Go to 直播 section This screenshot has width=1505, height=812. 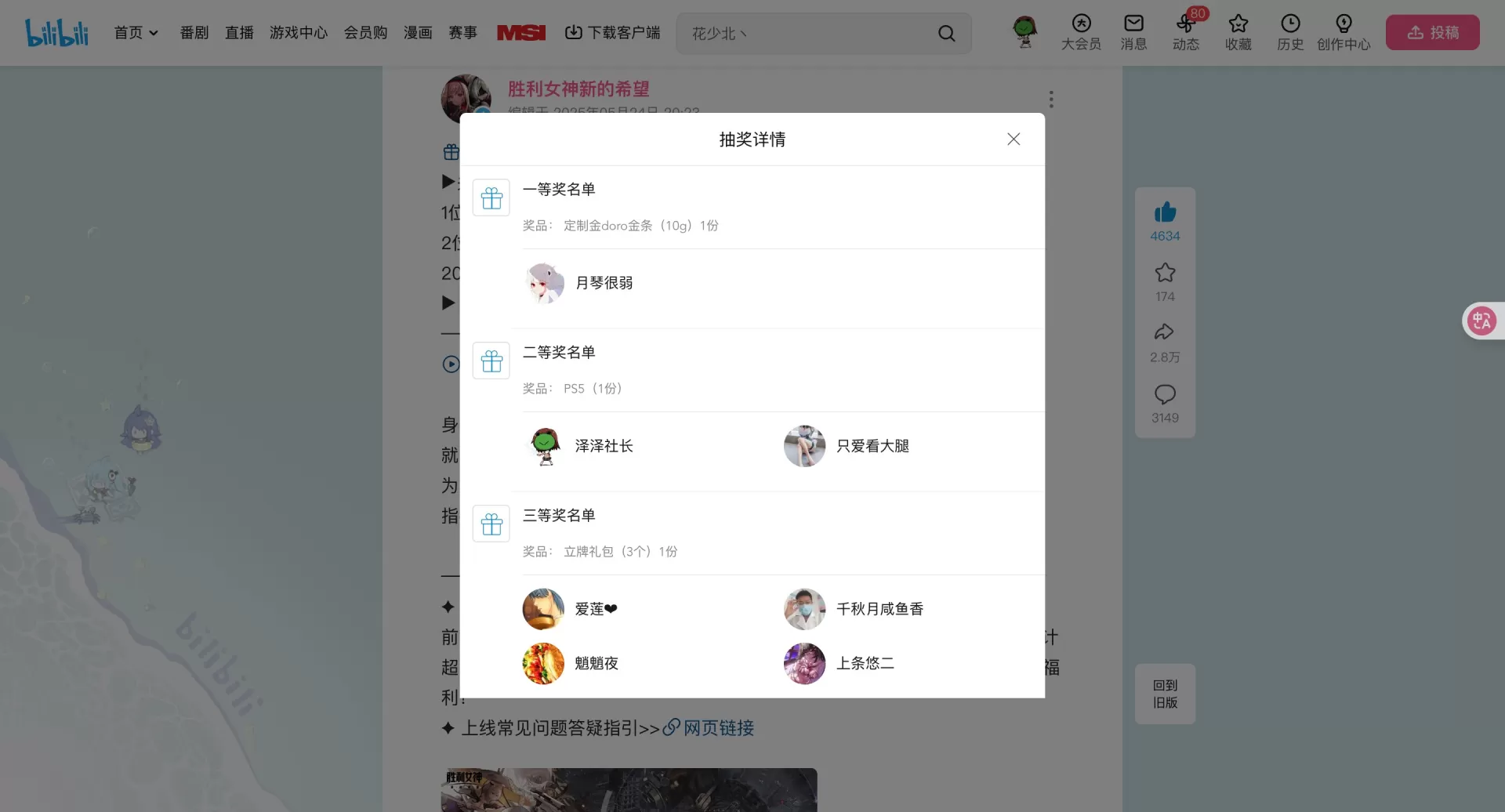(x=239, y=32)
